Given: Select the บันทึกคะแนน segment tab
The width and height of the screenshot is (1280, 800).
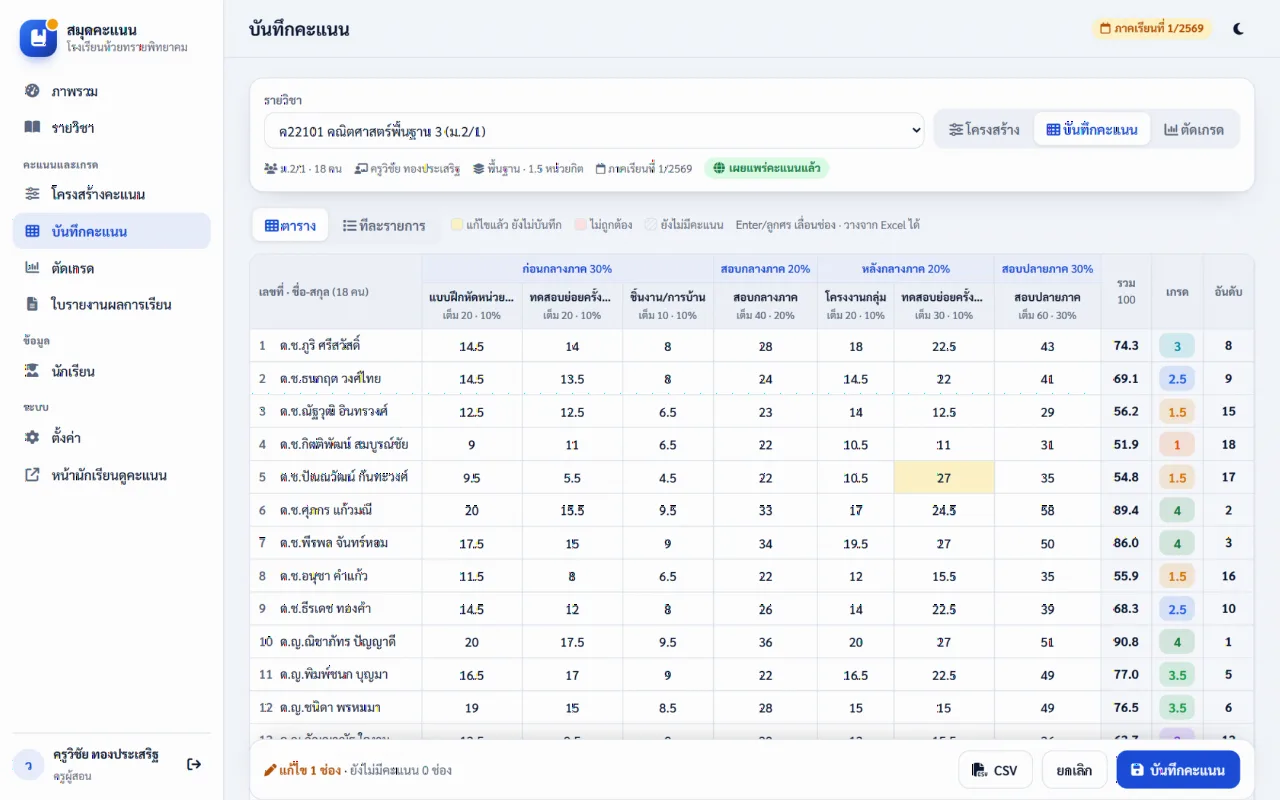Looking at the screenshot, I should click(1092, 129).
